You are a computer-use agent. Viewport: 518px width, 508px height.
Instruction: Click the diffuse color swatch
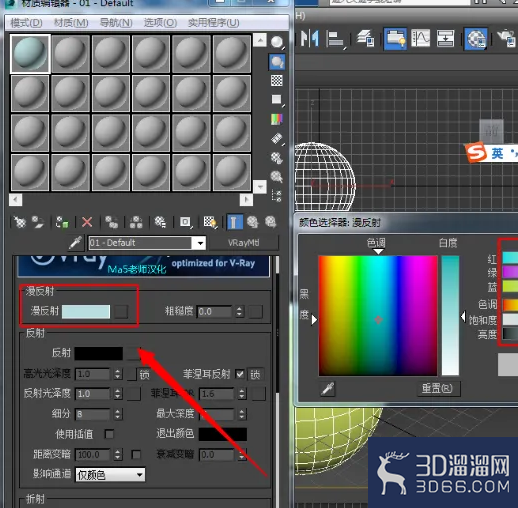tap(86, 312)
